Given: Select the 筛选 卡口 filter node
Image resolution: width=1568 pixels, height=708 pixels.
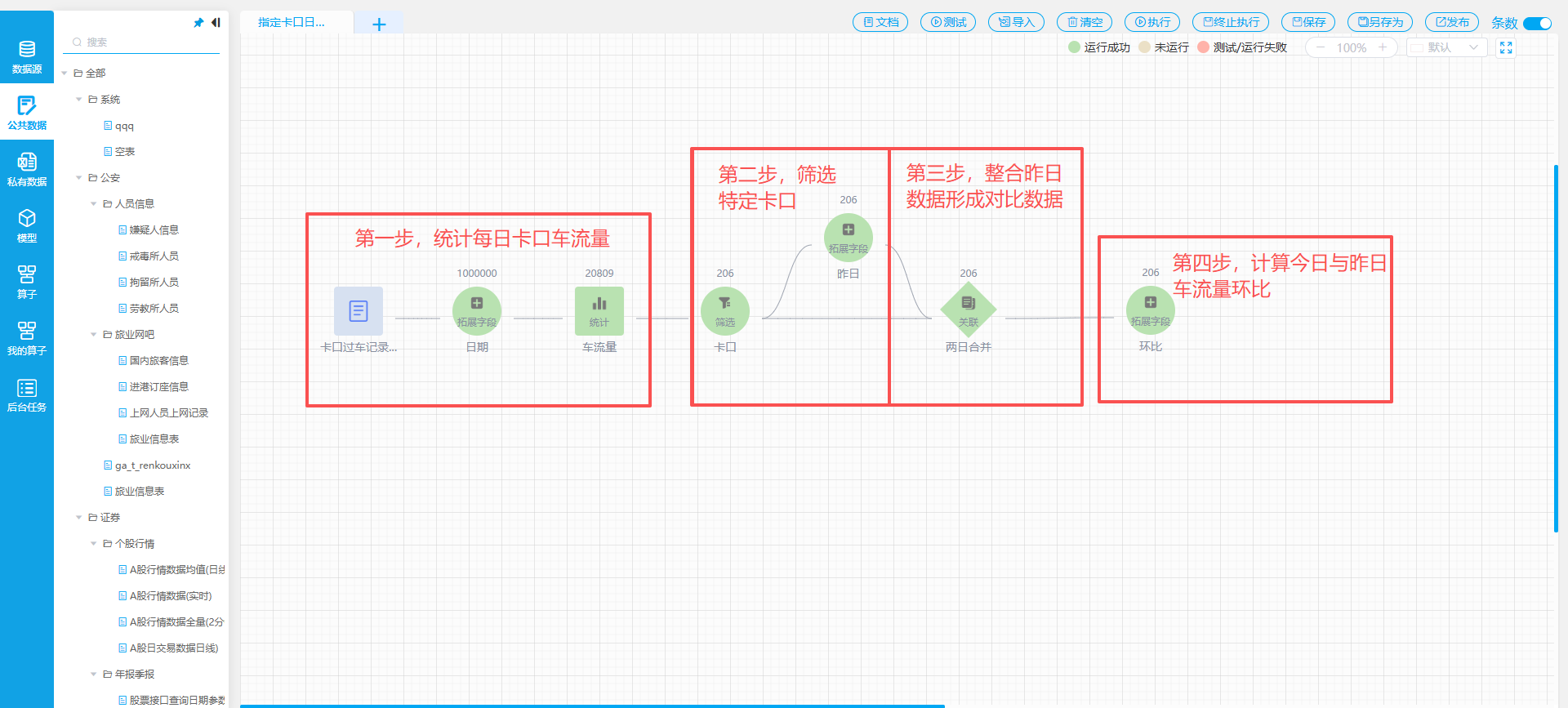Looking at the screenshot, I should [724, 311].
